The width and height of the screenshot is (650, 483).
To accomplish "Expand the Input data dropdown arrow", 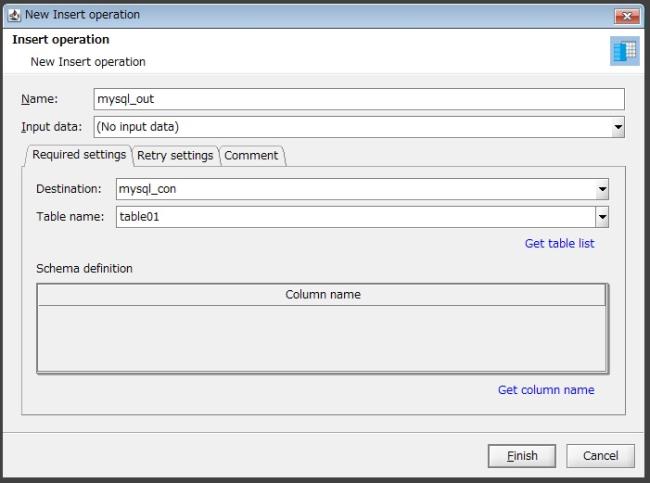I will click(618, 127).
